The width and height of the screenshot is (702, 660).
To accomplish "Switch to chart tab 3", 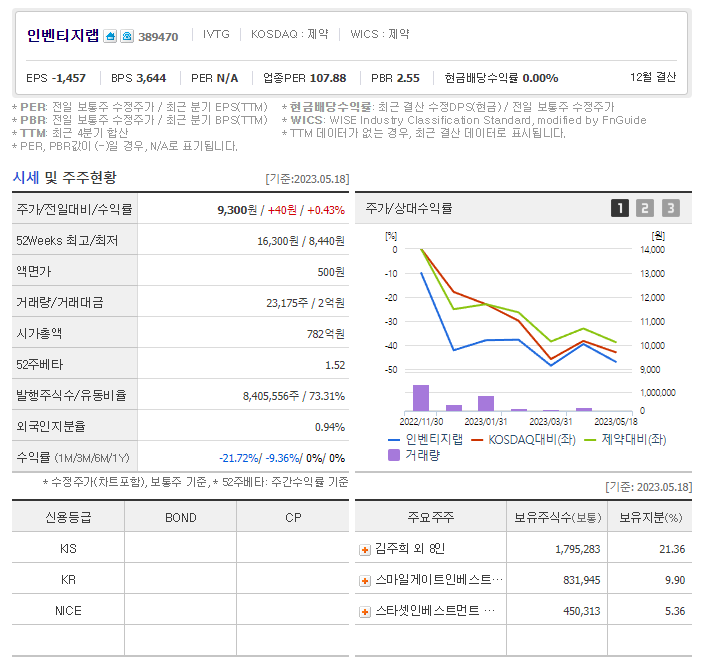I will click(x=671, y=208).
